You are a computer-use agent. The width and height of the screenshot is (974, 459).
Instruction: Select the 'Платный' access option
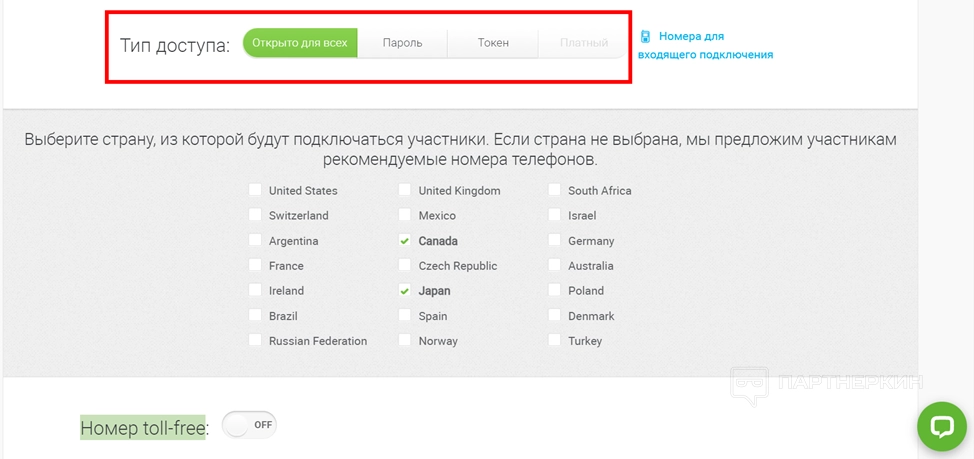[584, 43]
